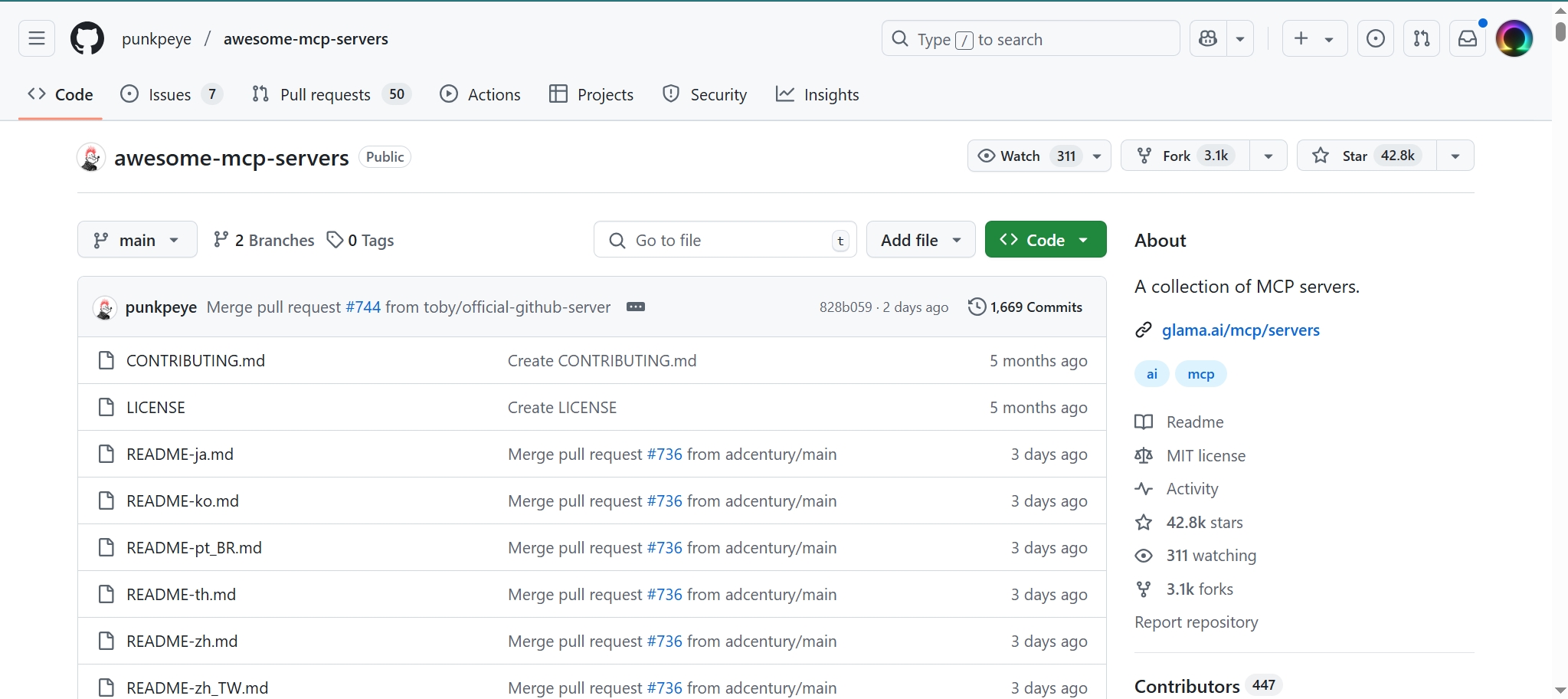The height and width of the screenshot is (699, 1568).
Task: Open the user profile avatar menu
Action: coord(1514,38)
